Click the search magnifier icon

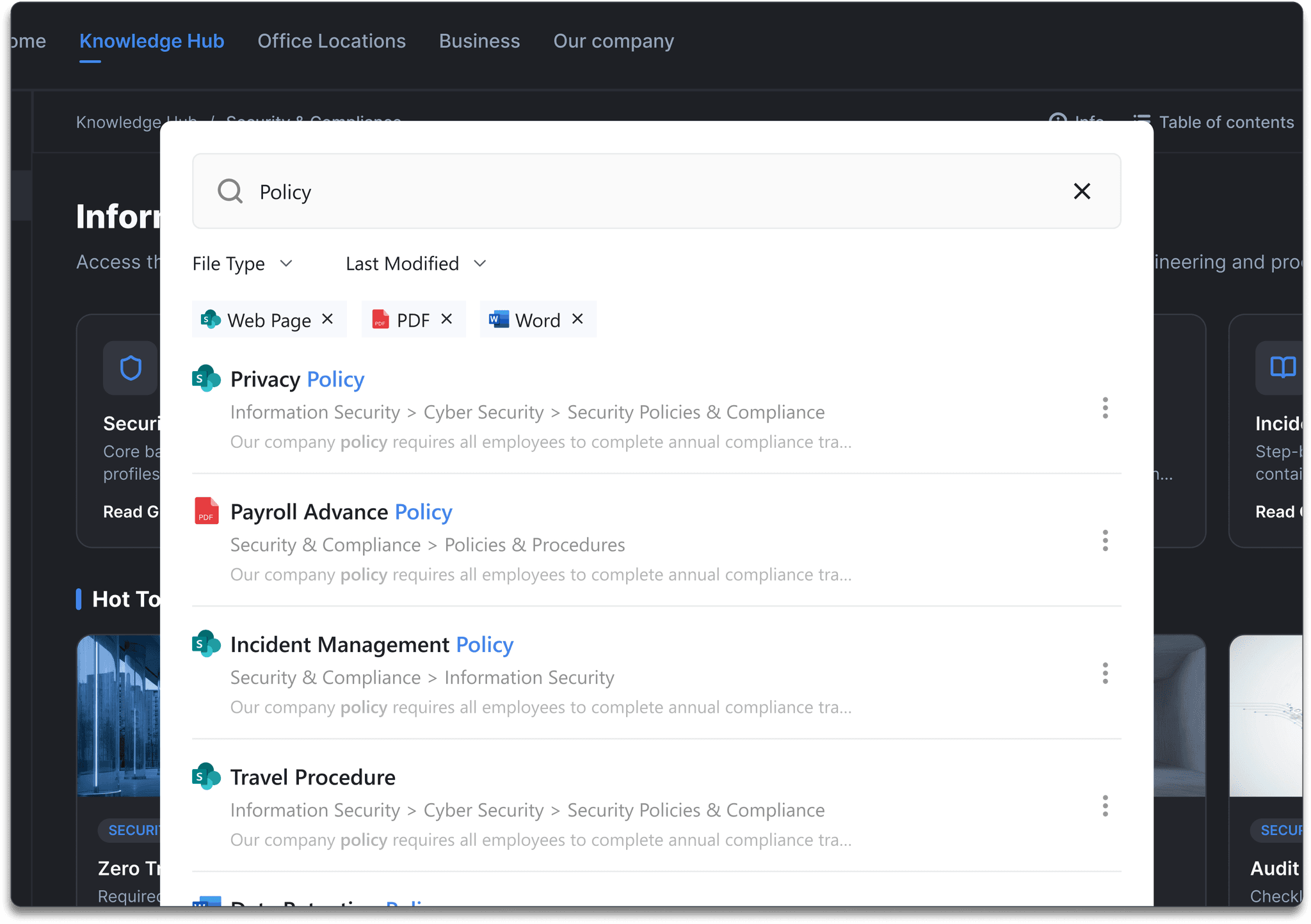coord(230,191)
